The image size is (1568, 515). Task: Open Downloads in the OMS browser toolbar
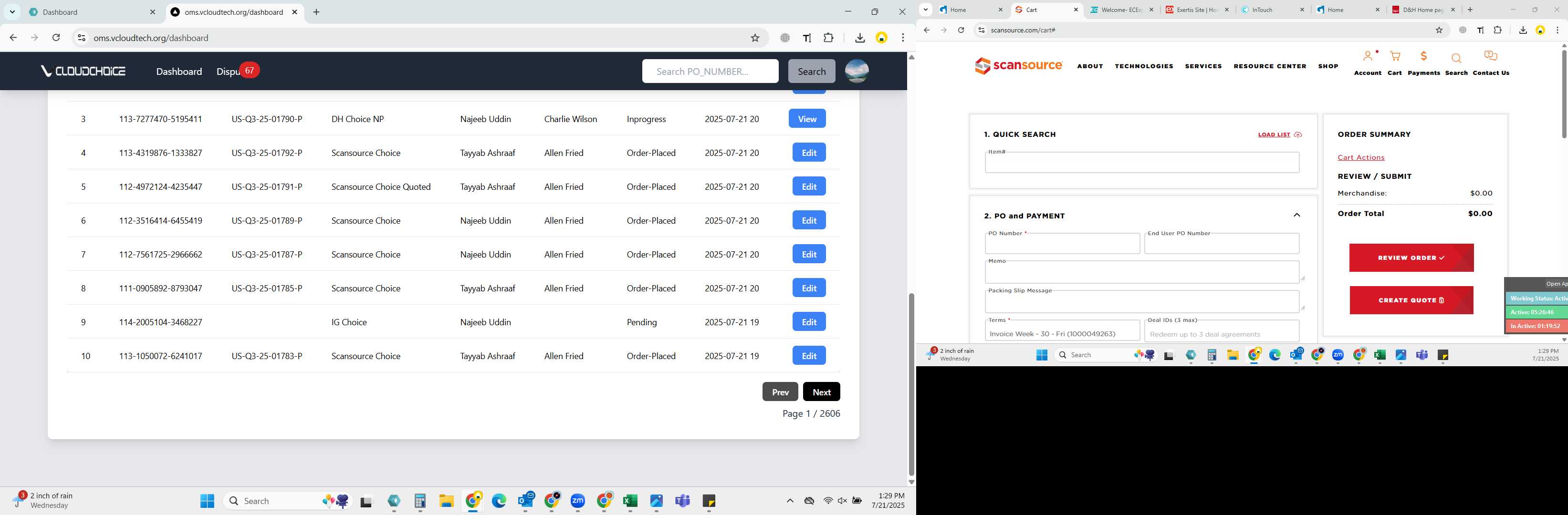tap(859, 38)
